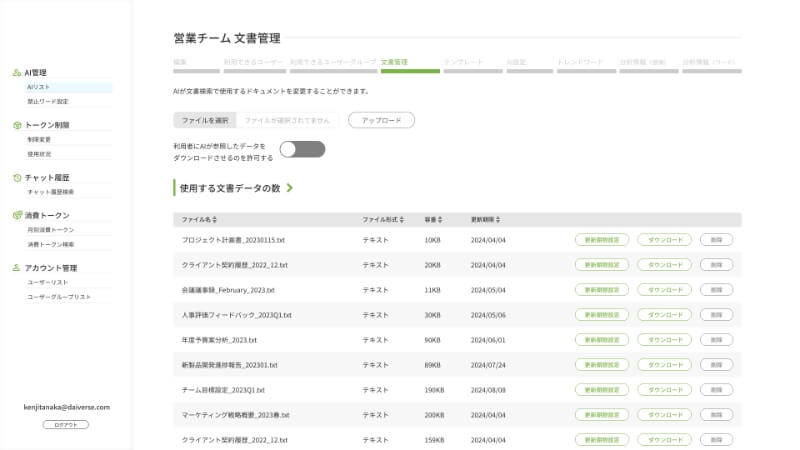Delete the 会議議事録_February_2023.txt file
The width and height of the screenshot is (800, 450).
[716, 290]
